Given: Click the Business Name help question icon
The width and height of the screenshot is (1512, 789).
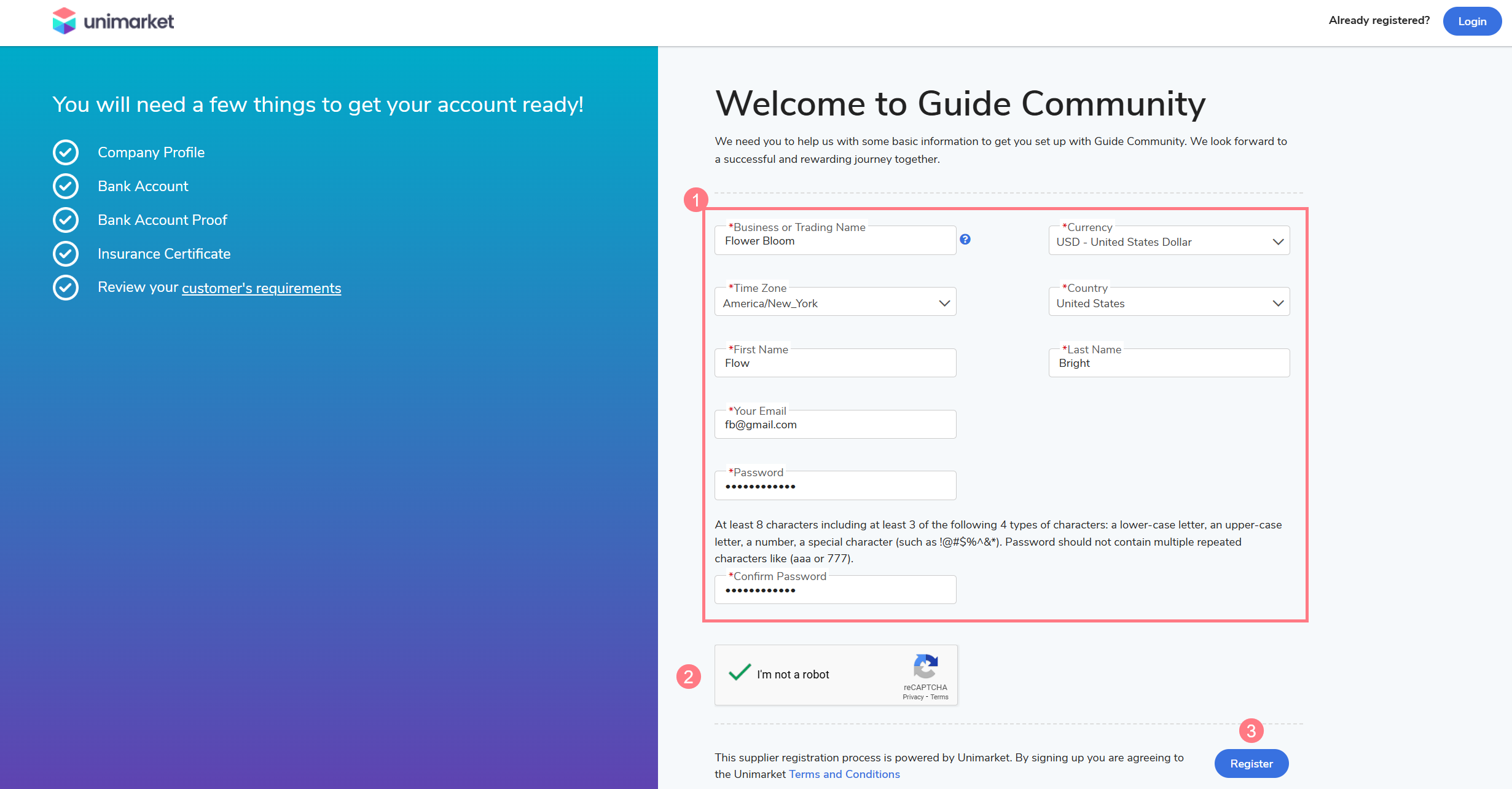Looking at the screenshot, I should point(965,240).
